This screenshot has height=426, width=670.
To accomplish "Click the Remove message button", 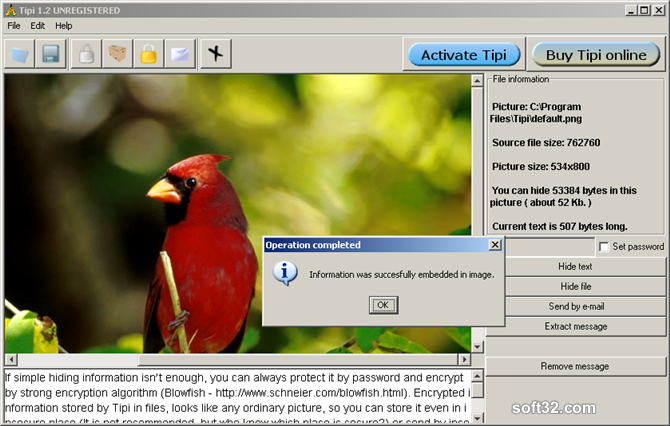I will click(x=575, y=366).
